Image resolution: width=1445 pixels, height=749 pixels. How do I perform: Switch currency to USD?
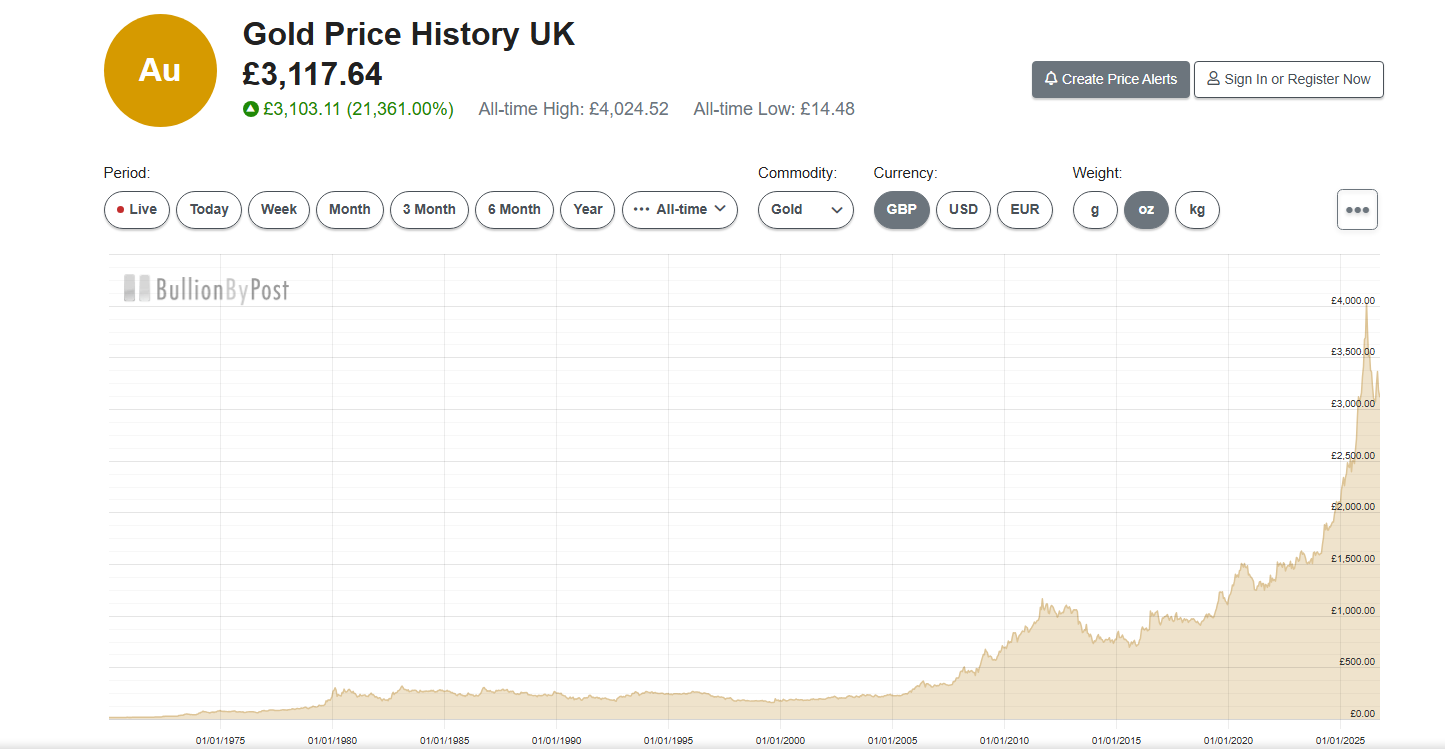coord(963,209)
